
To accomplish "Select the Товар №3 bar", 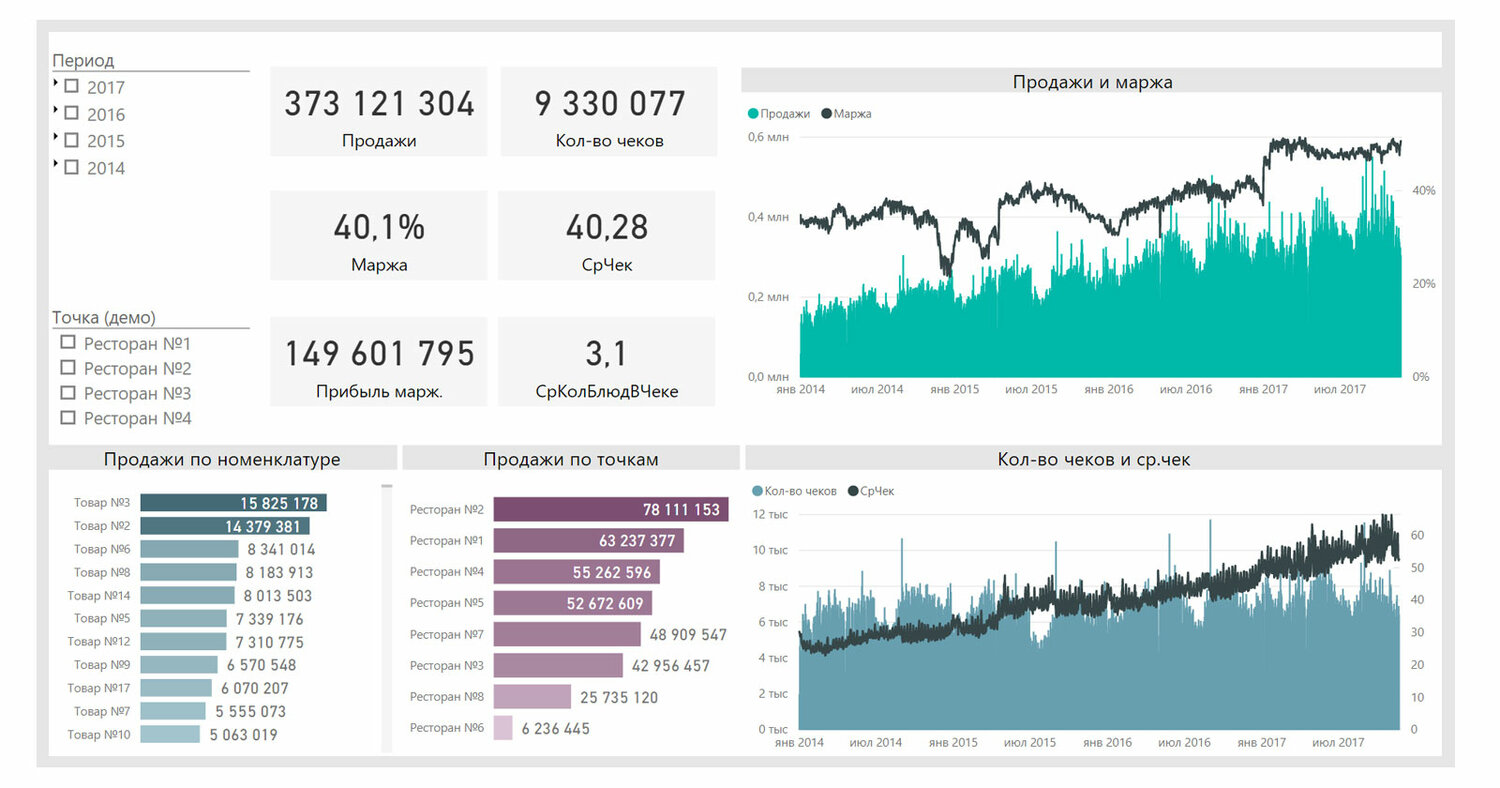I will pyautogui.click(x=233, y=503).
